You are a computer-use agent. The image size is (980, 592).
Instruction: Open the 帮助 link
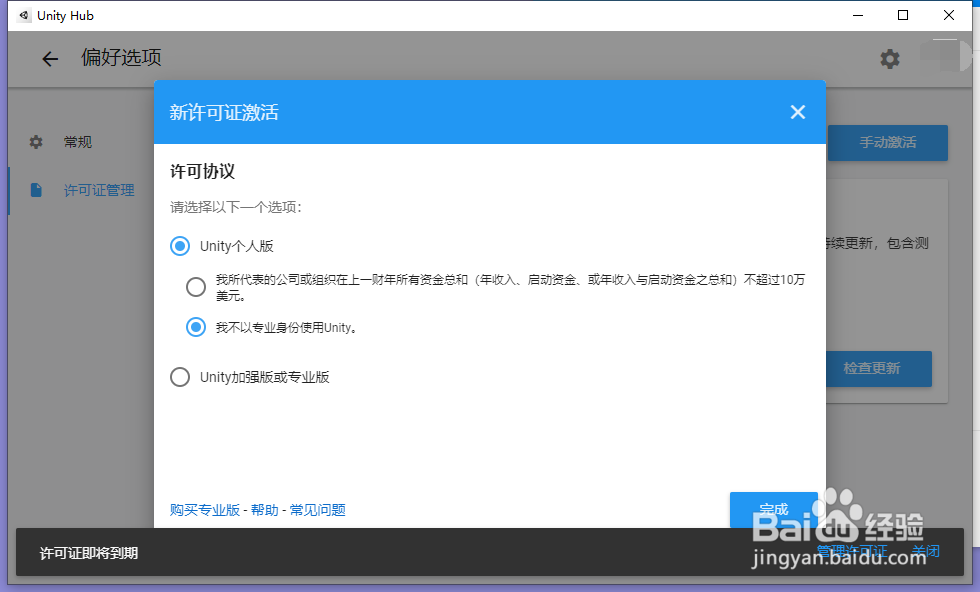[x=264, y=510]
